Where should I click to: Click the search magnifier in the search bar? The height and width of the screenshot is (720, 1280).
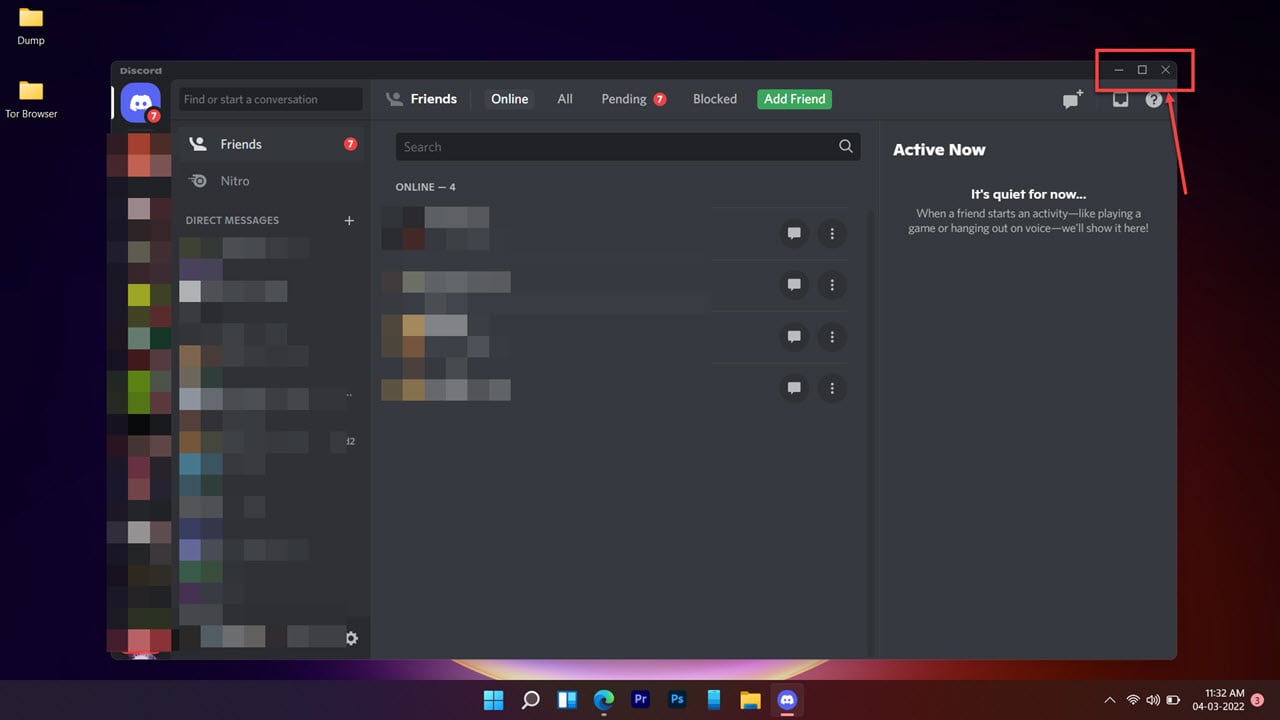pos(846,146)
